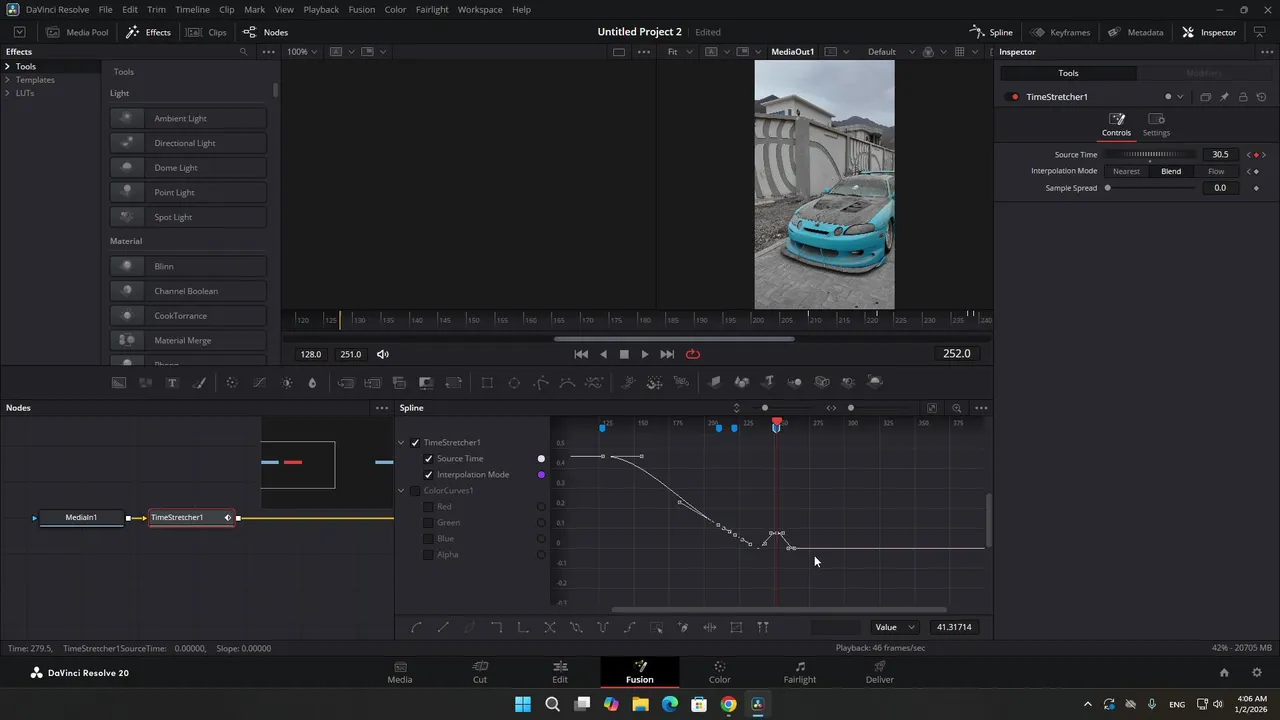The image size is (1280, 720).
Task: Select Nearest interpolation mode
Action: [x=1126, y=171]
